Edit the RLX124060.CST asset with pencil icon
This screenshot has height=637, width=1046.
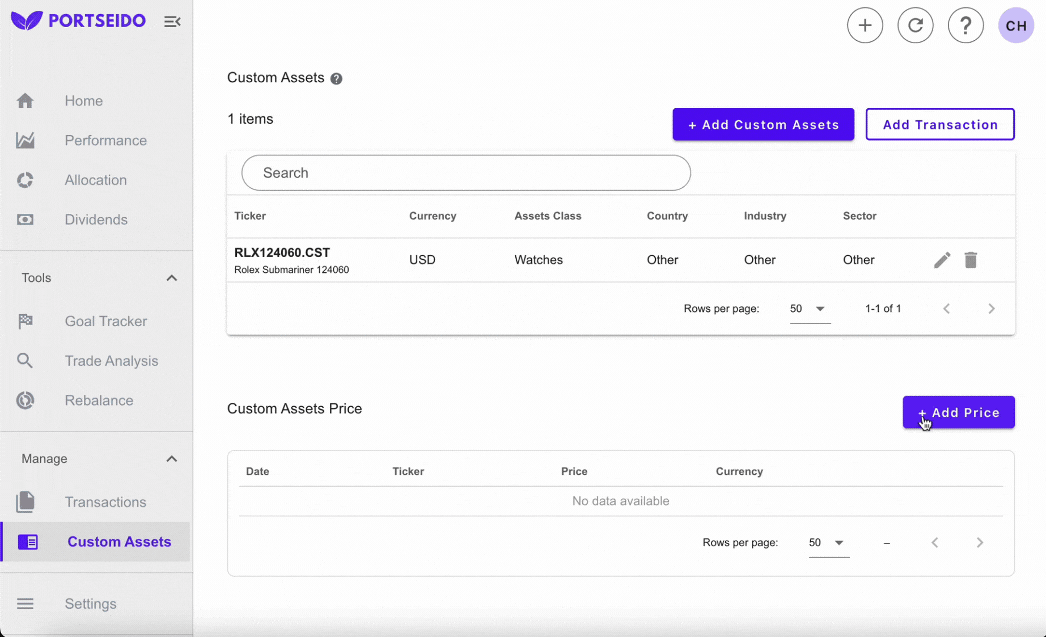pos(941,259)
